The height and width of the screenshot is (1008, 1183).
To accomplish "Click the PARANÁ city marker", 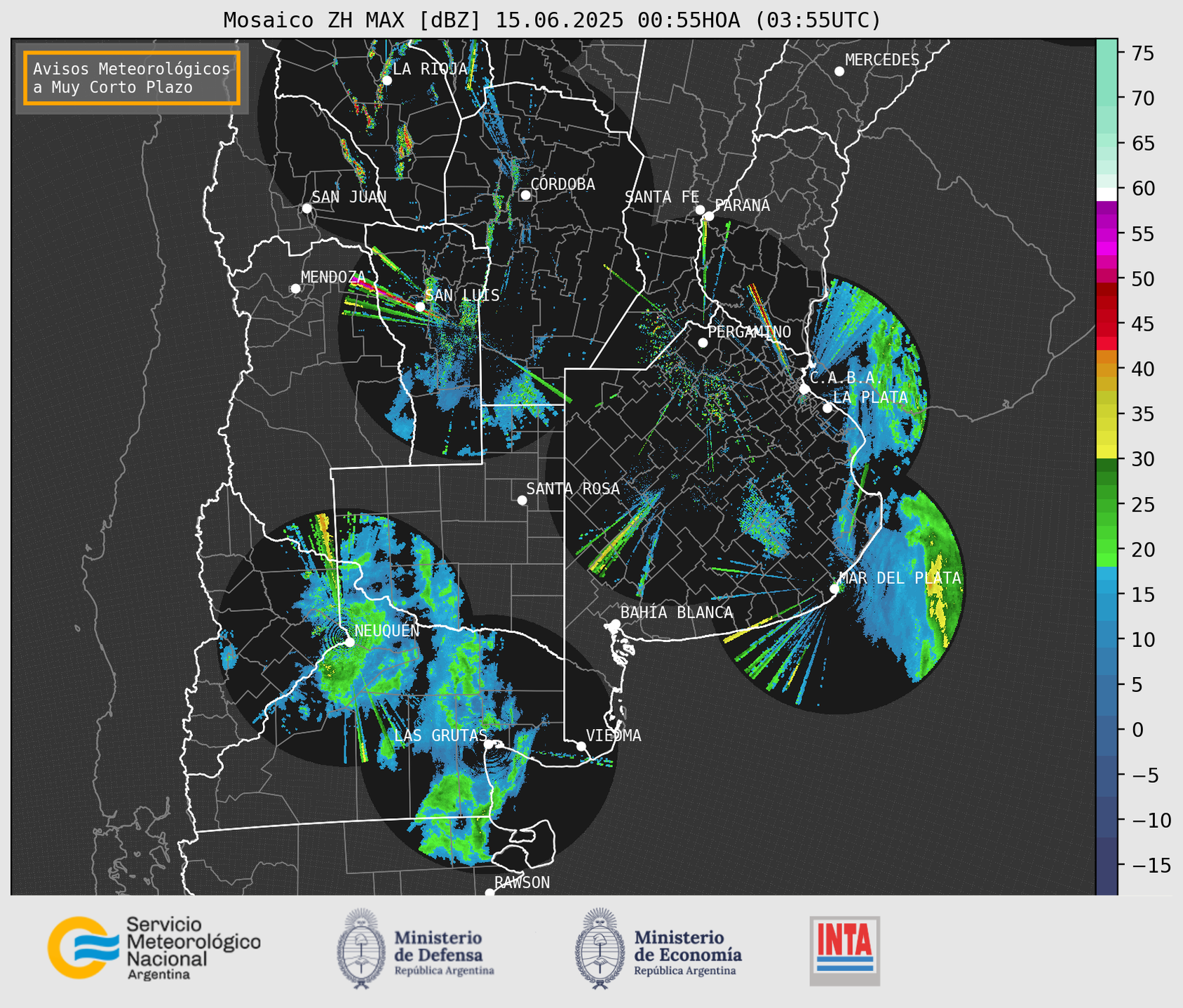I will tap(709, 216).
